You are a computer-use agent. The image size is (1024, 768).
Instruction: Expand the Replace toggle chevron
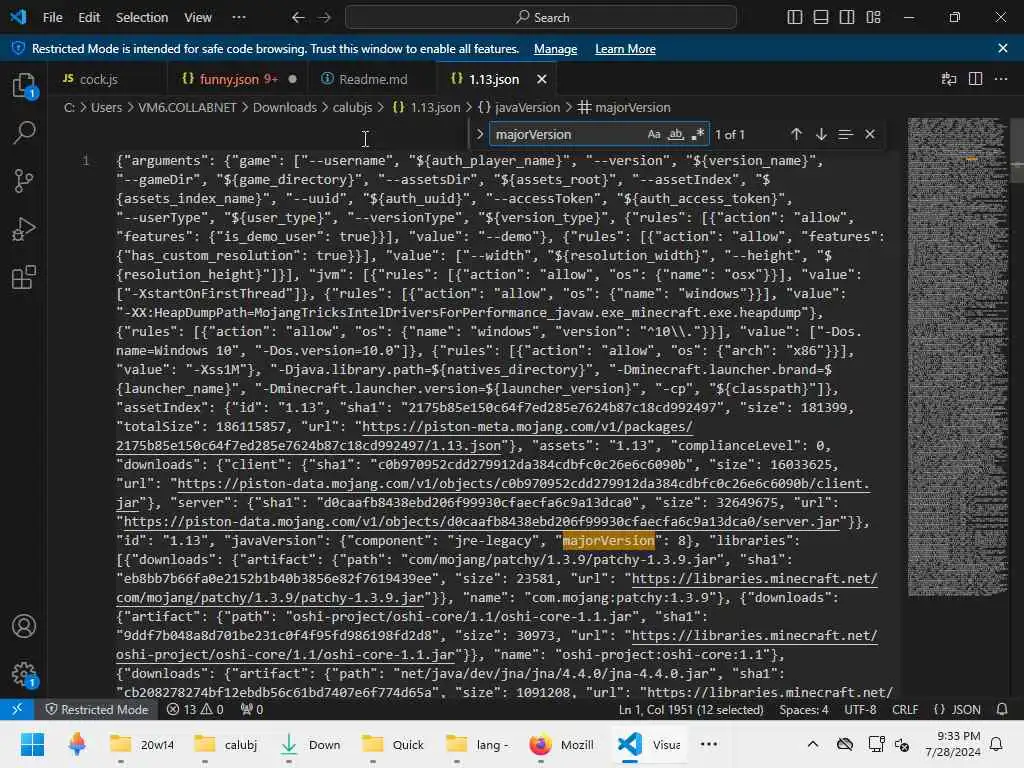tap(479, 135)
